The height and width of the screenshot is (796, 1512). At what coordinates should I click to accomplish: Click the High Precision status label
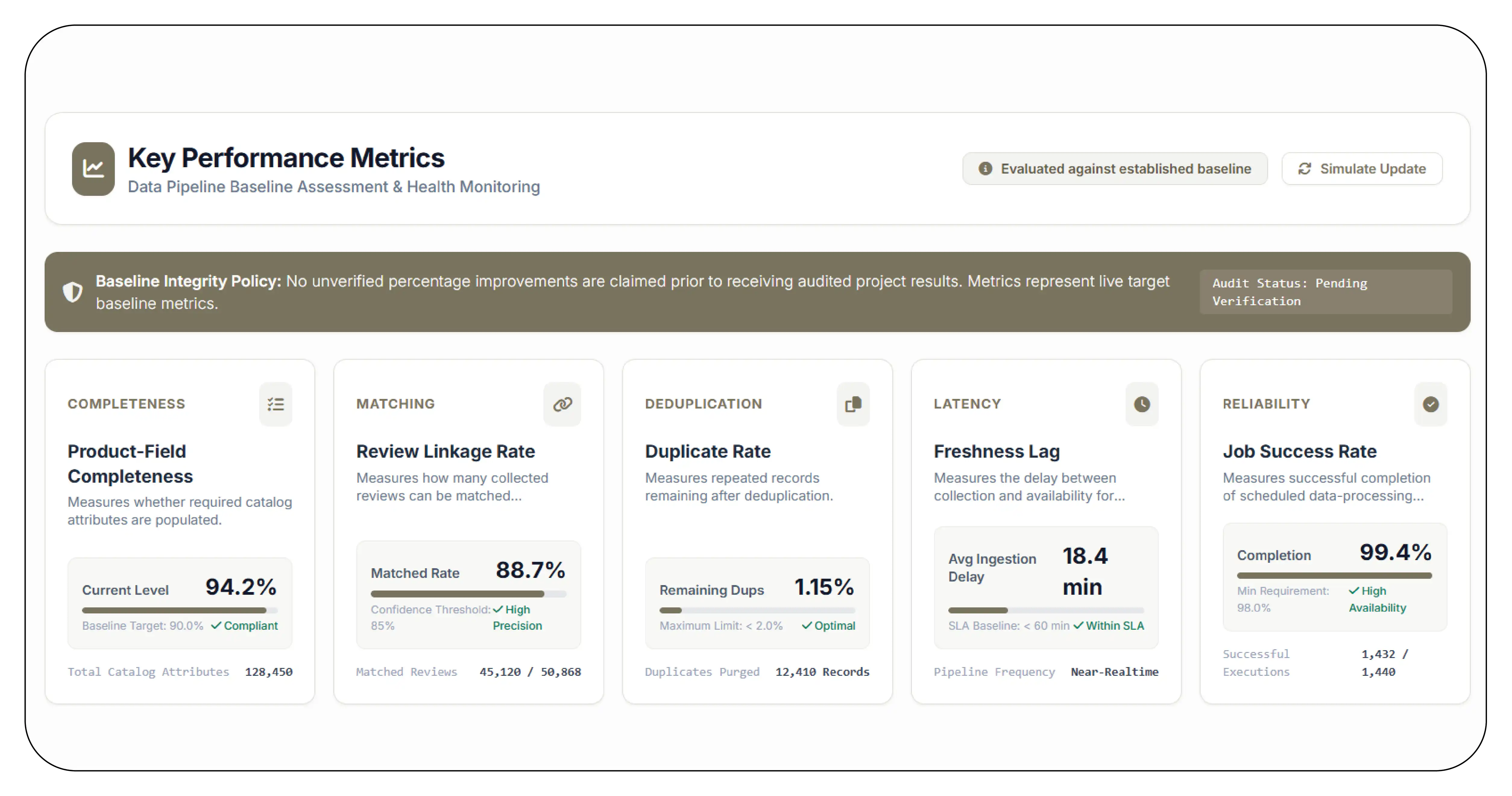point(517,618)
